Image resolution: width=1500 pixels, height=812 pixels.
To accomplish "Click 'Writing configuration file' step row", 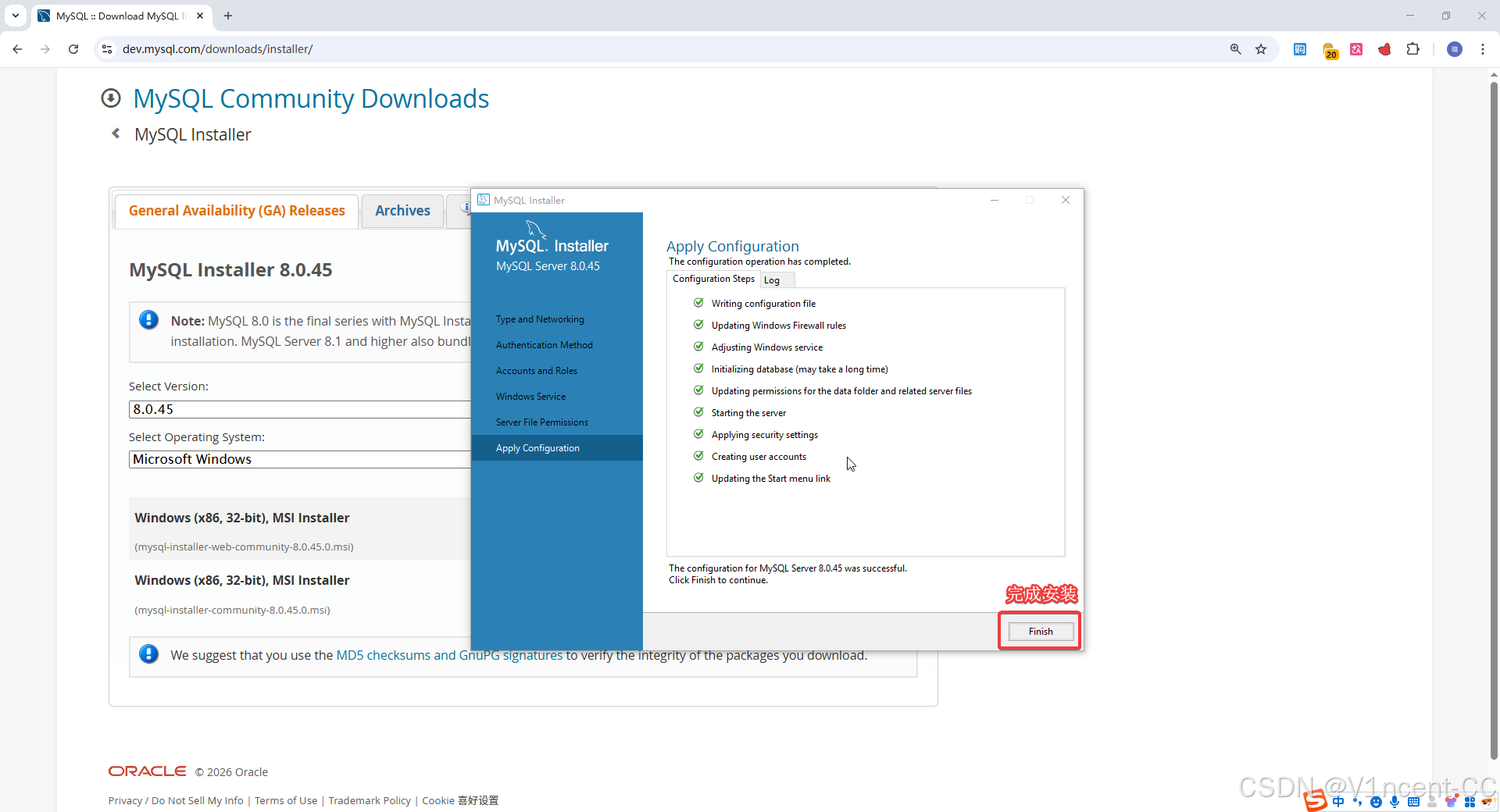I will click(755, 304).
